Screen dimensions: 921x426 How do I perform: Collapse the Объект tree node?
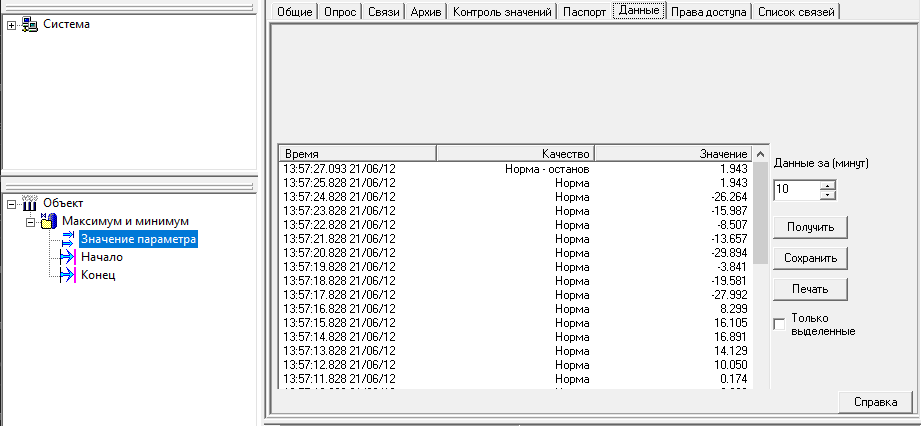pyautogui.click(x=12, y=204)
